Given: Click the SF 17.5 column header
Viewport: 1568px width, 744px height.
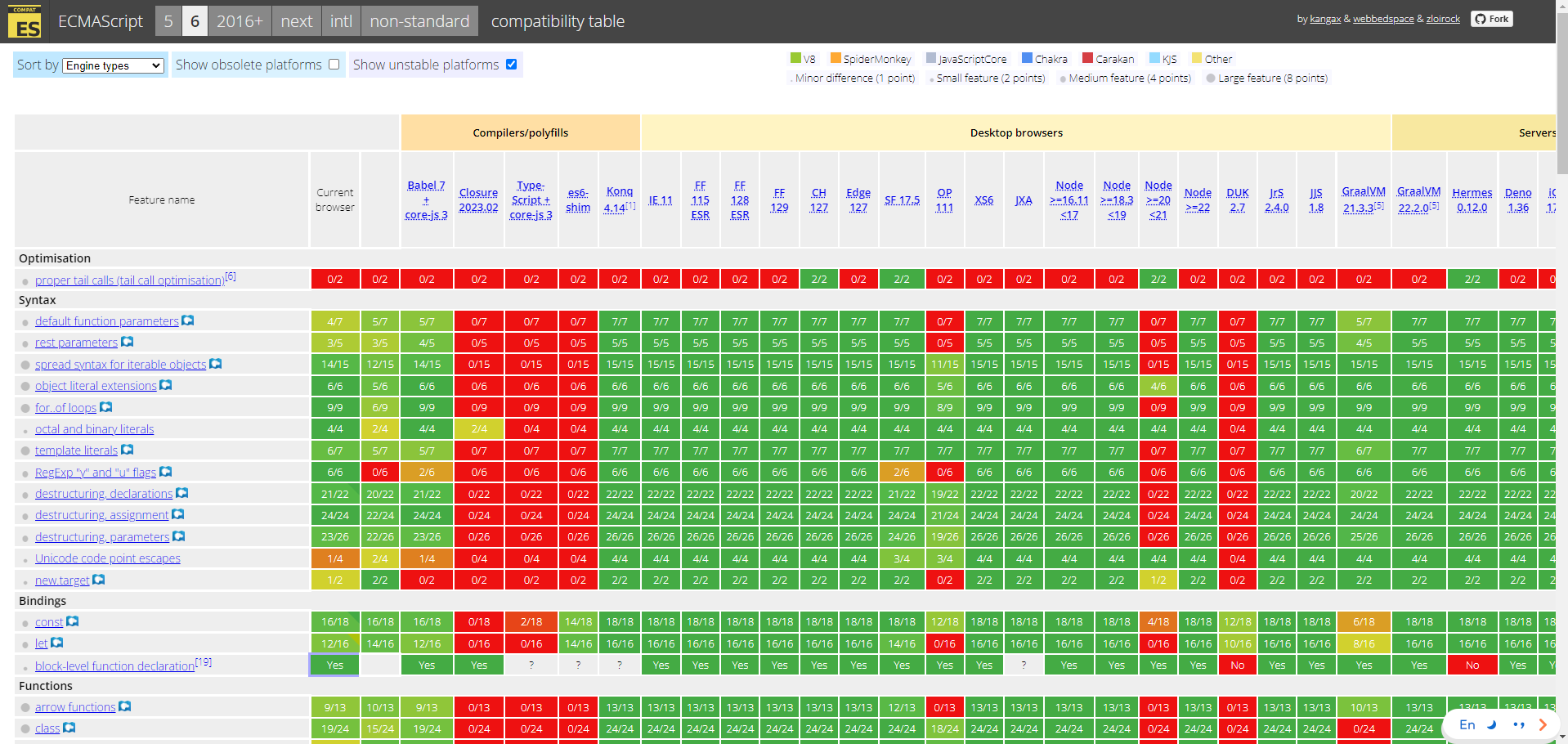Looking at the screenshot, I should tap(902, 199).
